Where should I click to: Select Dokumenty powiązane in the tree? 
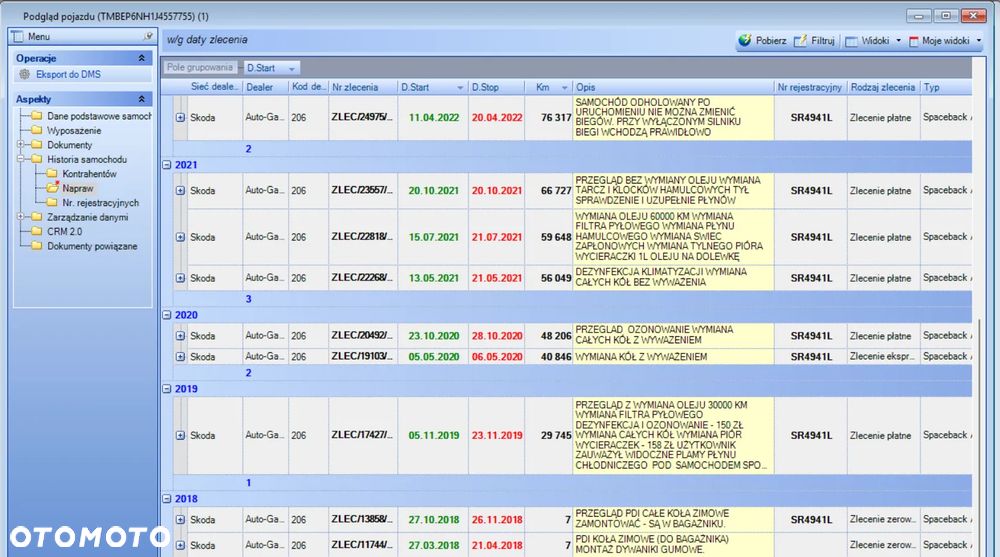[92, 246]
